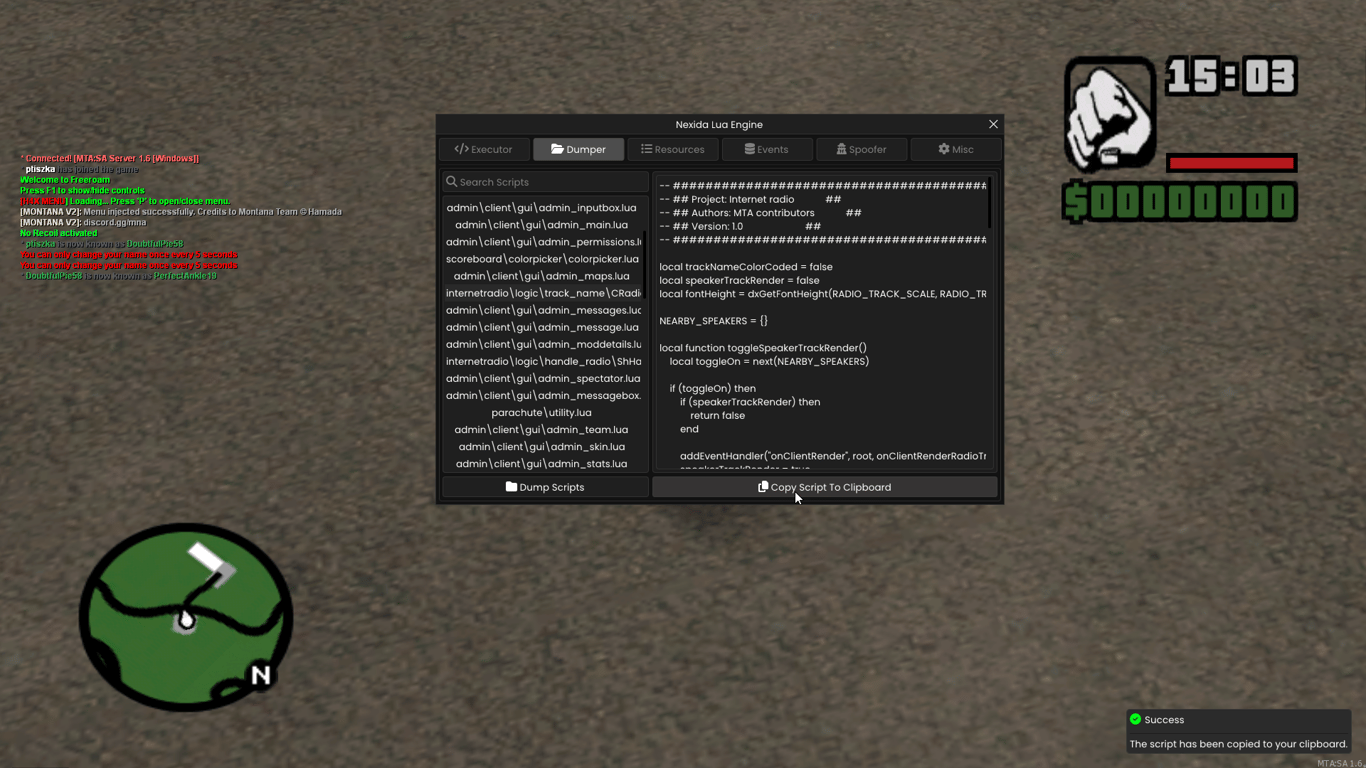Click the circular radar minimap
This screenshot has width=1366, height=768.
point(186,617)
